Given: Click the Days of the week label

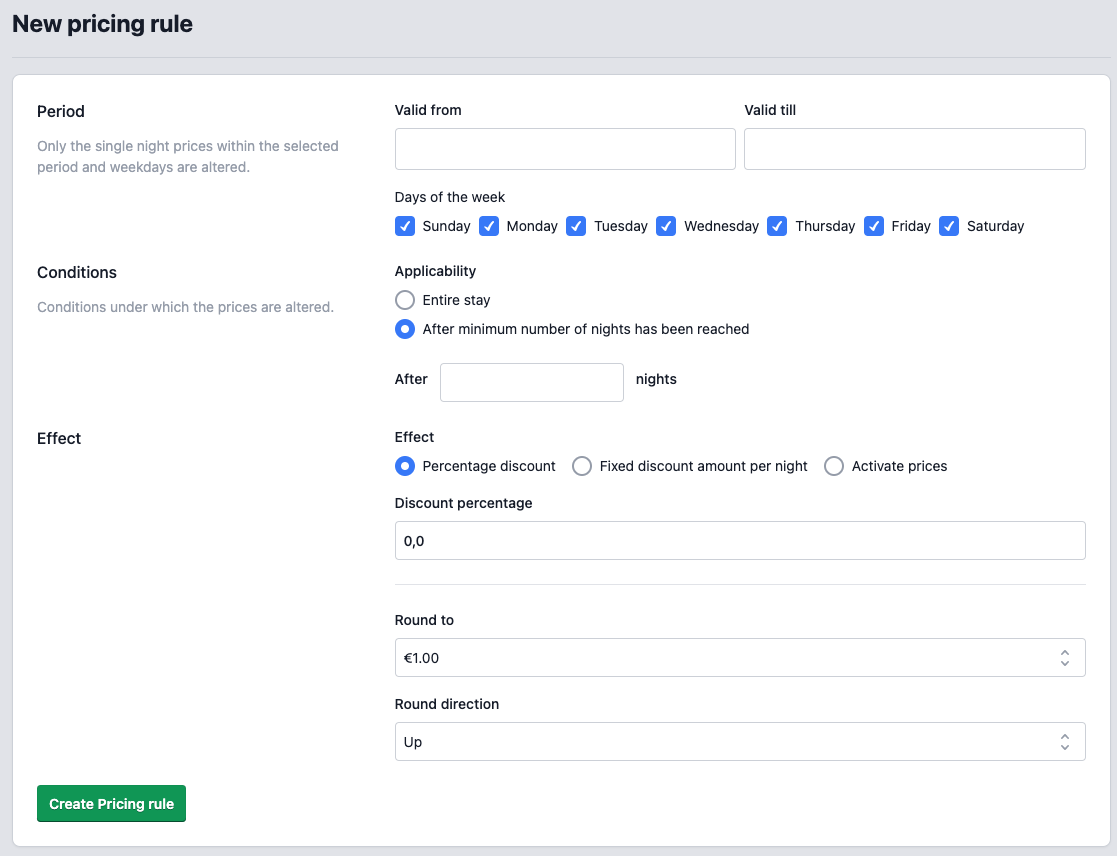Looking at the screenshot, I should click(450, 197).
